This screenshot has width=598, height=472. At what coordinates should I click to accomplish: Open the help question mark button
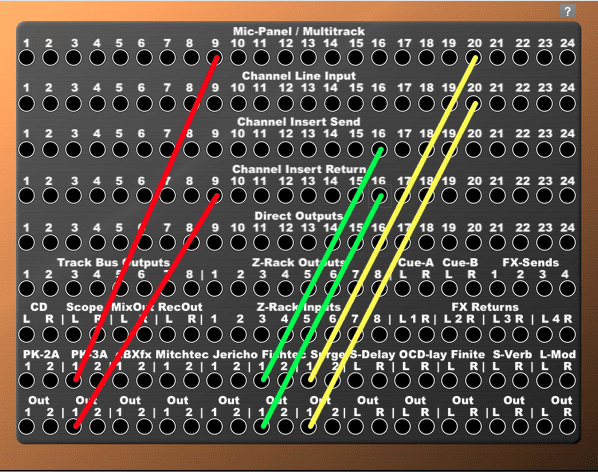pyautogui.click(x=567, y=11)
